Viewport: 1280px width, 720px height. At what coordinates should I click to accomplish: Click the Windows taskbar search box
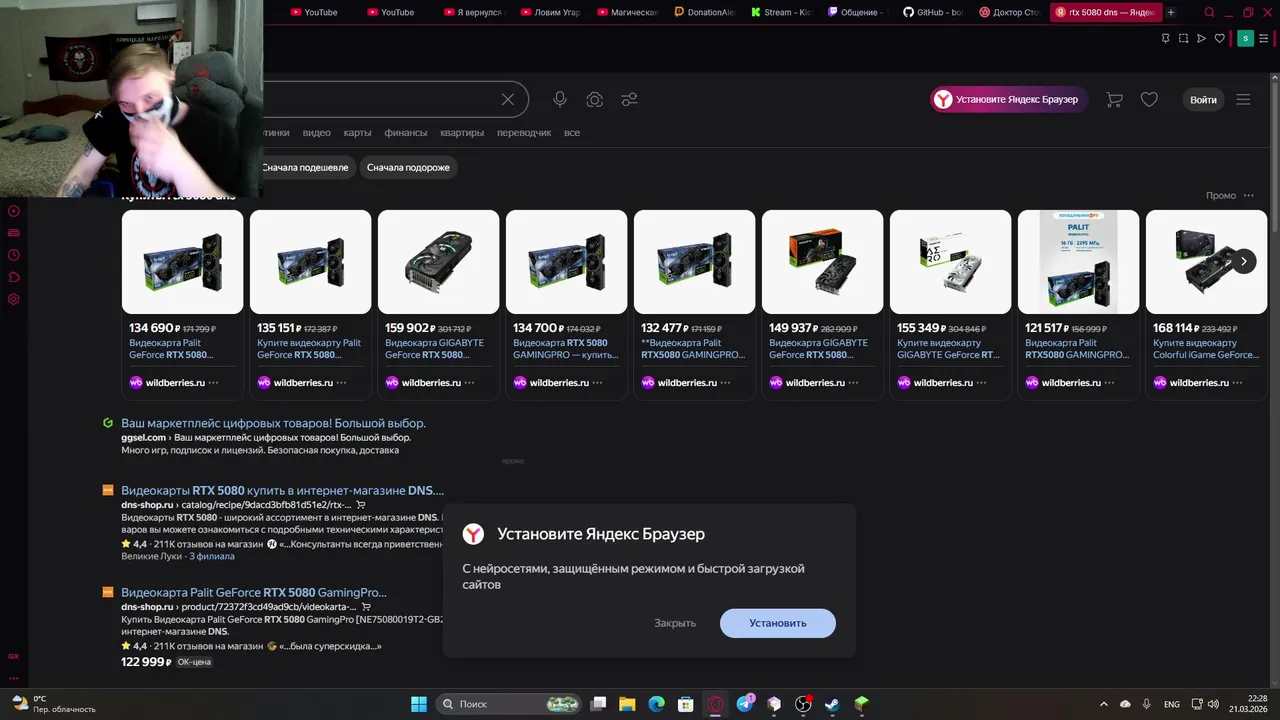(x=509, y=704)
